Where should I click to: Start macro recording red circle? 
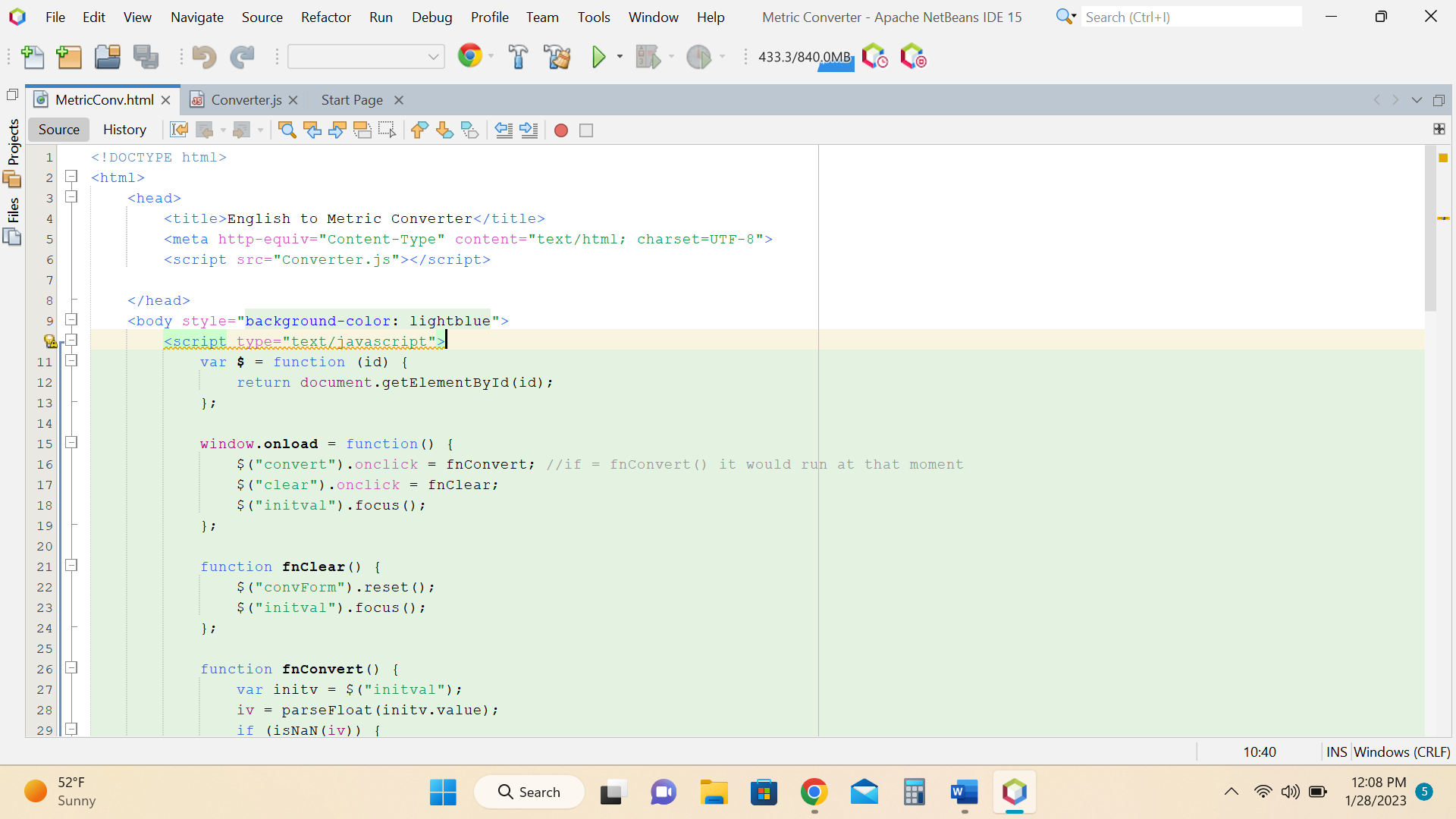tap(561, 130)
